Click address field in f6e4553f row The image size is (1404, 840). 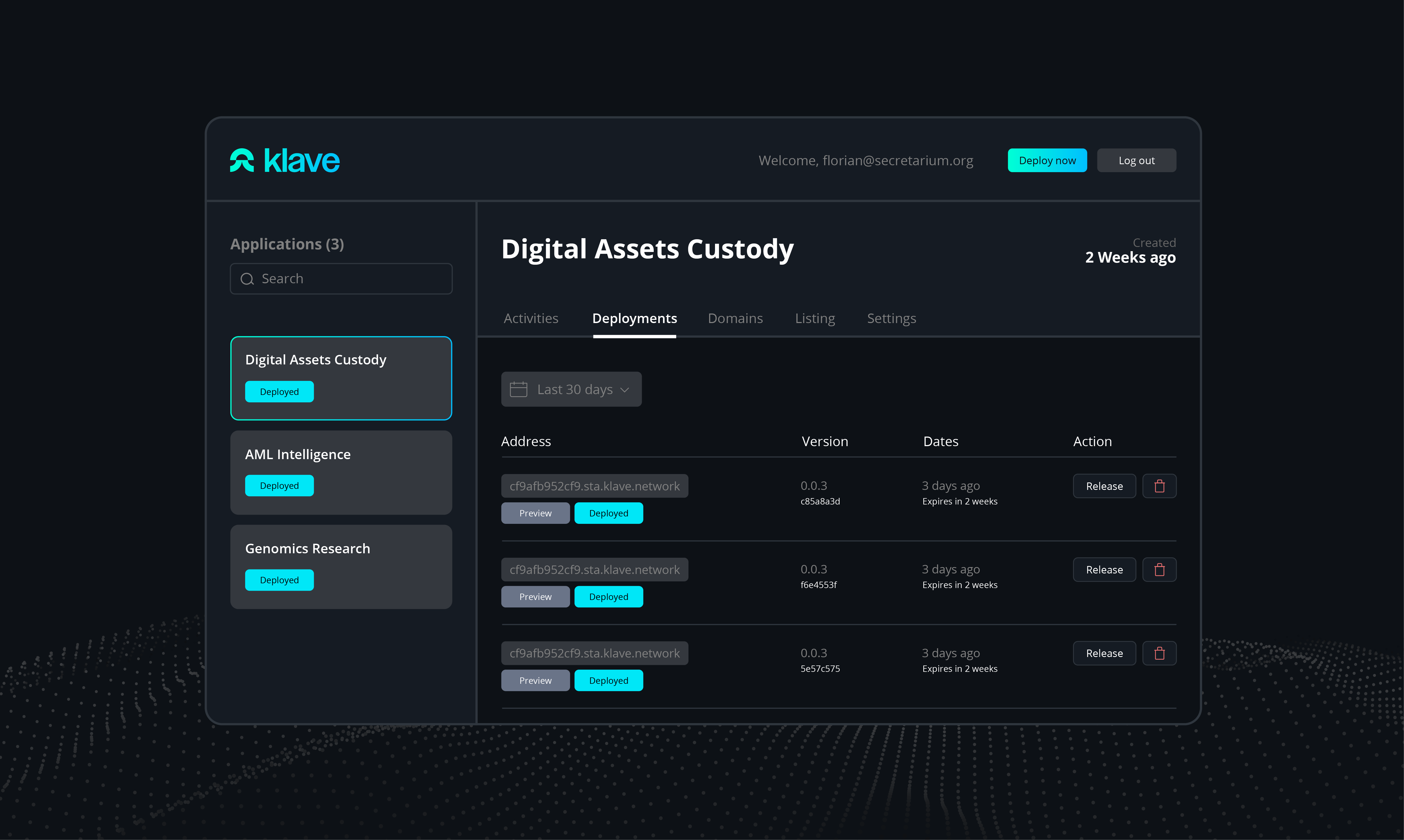[595, 569]
